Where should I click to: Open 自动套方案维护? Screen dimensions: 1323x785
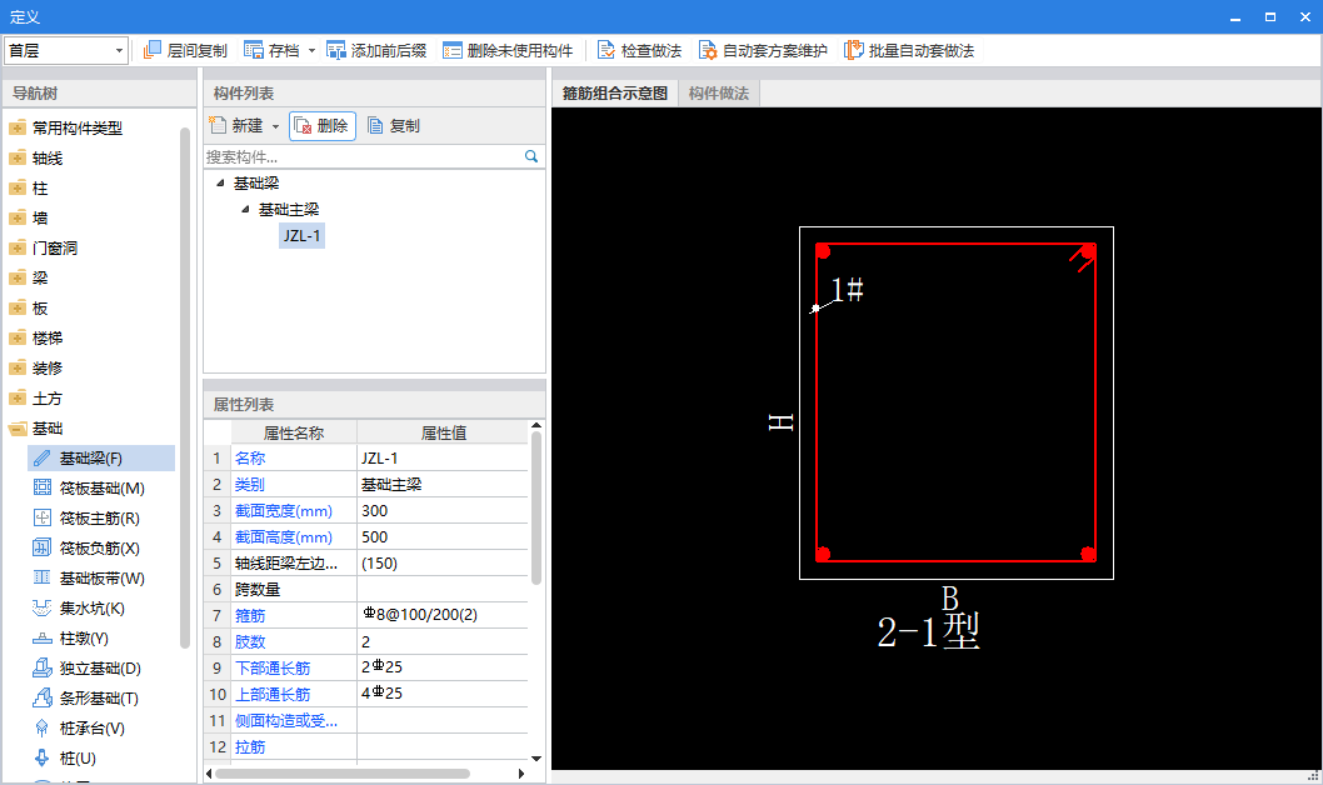[763, 50]
